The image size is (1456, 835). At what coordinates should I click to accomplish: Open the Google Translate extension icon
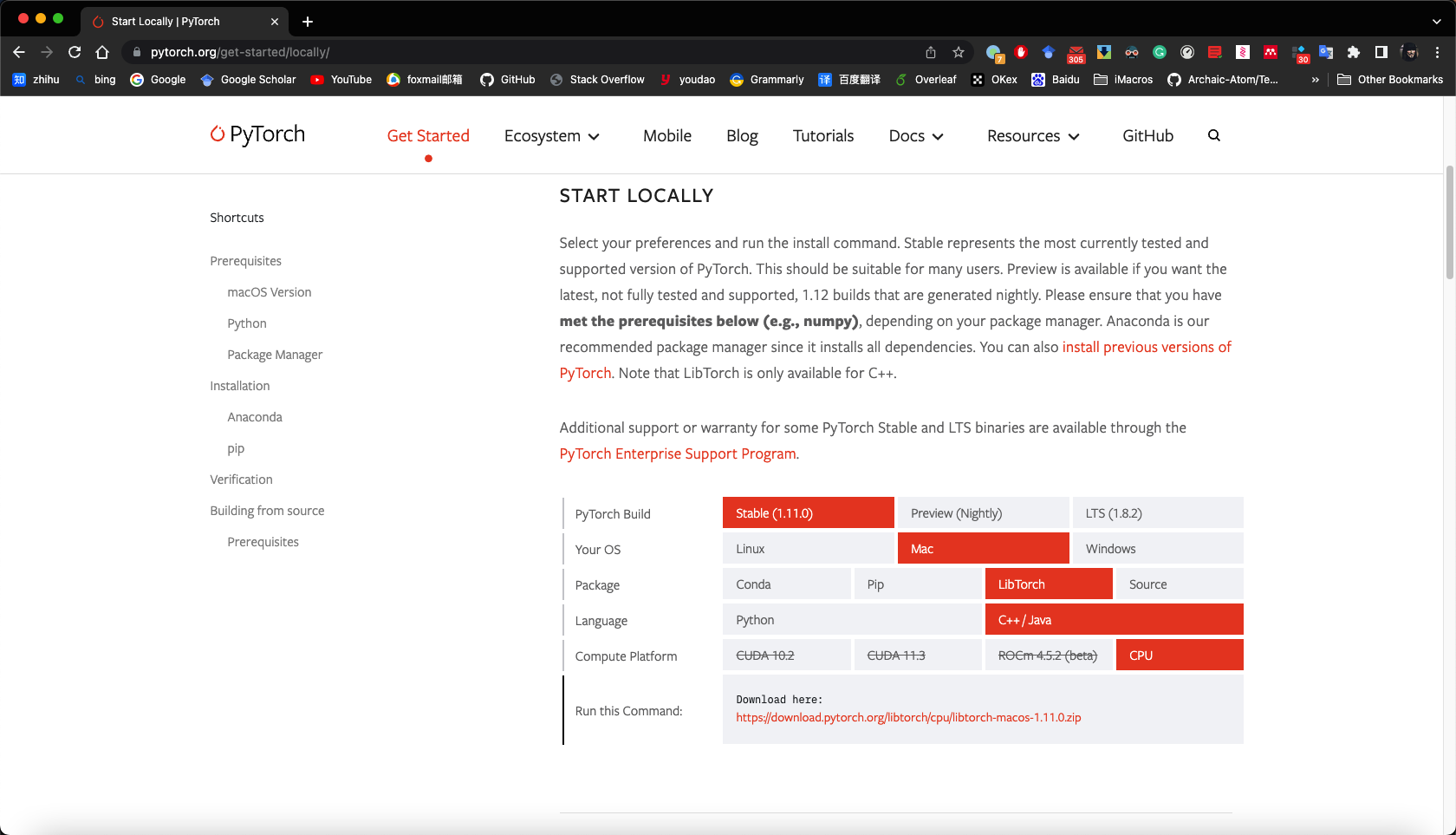(1325, 52)
